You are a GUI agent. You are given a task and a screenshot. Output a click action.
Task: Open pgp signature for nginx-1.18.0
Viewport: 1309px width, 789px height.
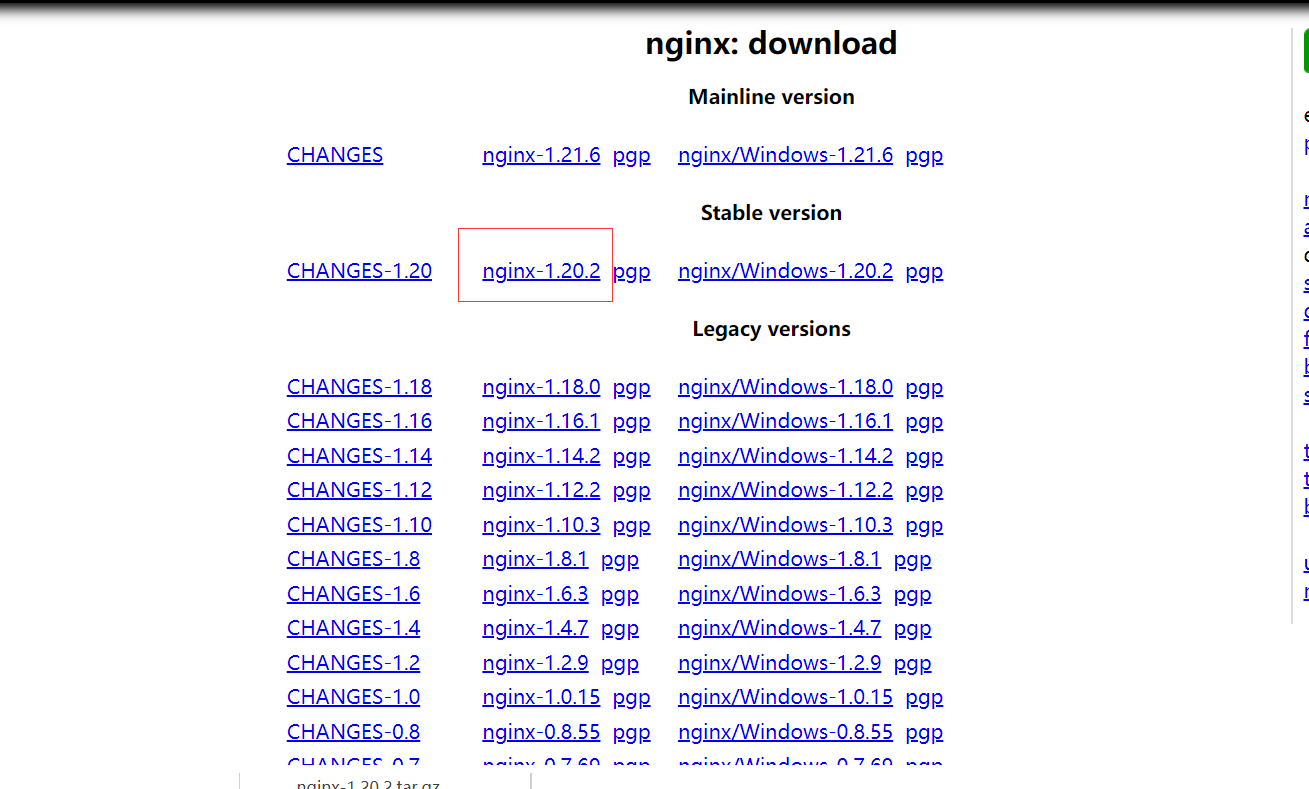click(x=631, y=387)
